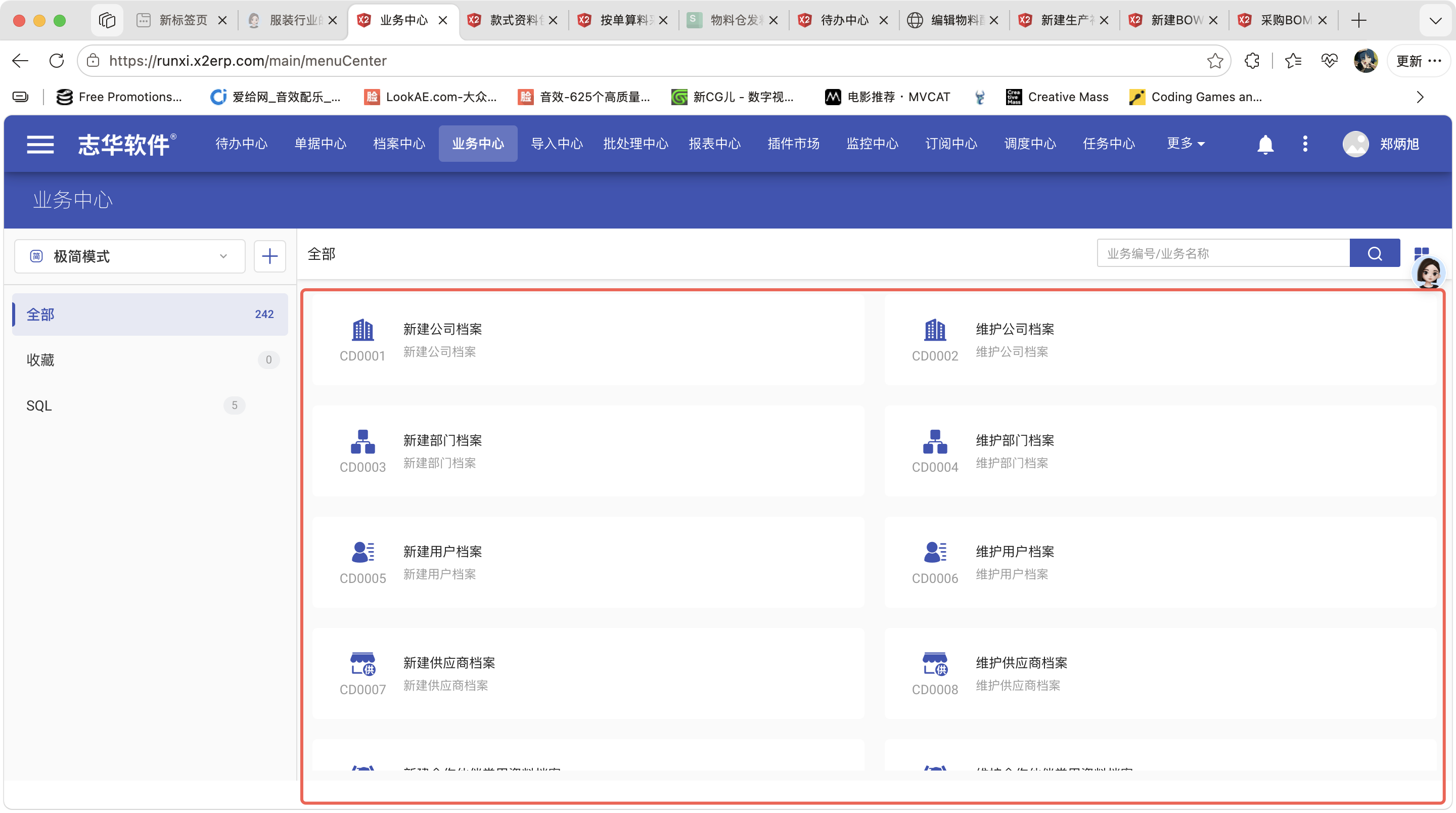Open a new browser tab with plus
This screenshot has height=813, width=1456.
[x=1358, y=20]
